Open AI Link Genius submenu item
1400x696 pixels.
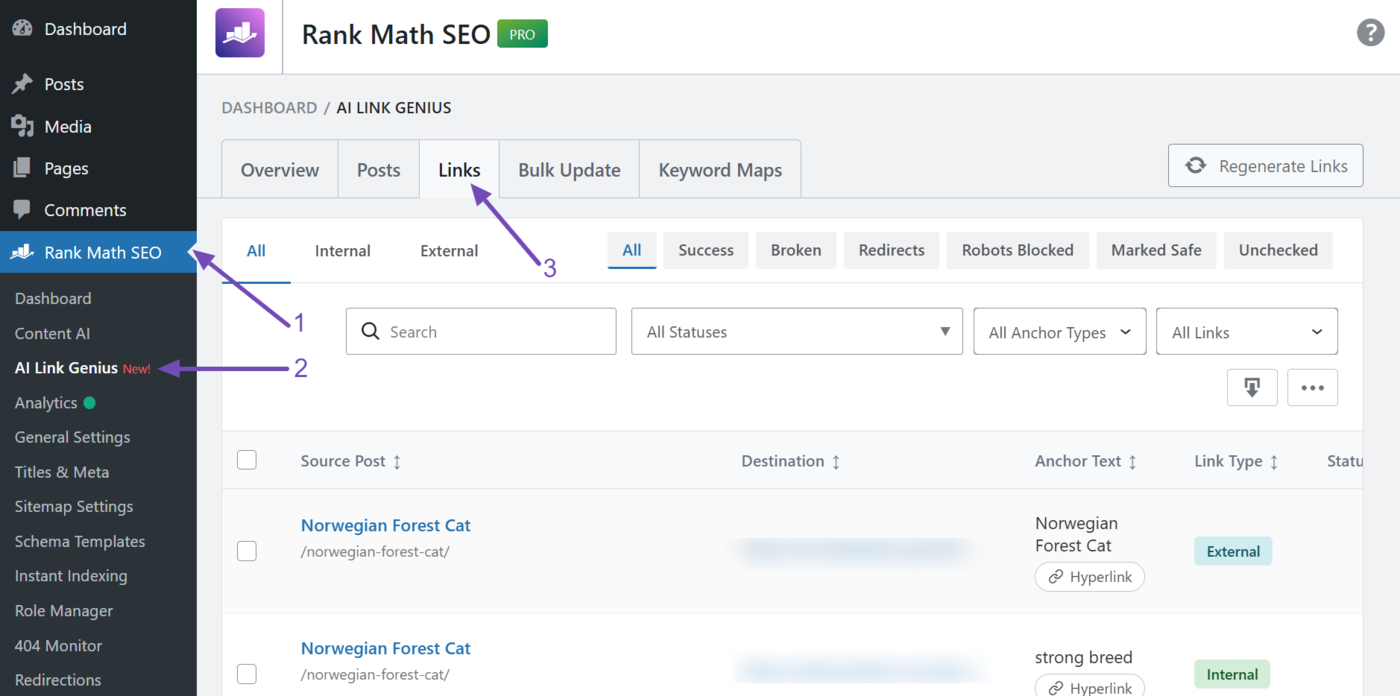(66, 368)
